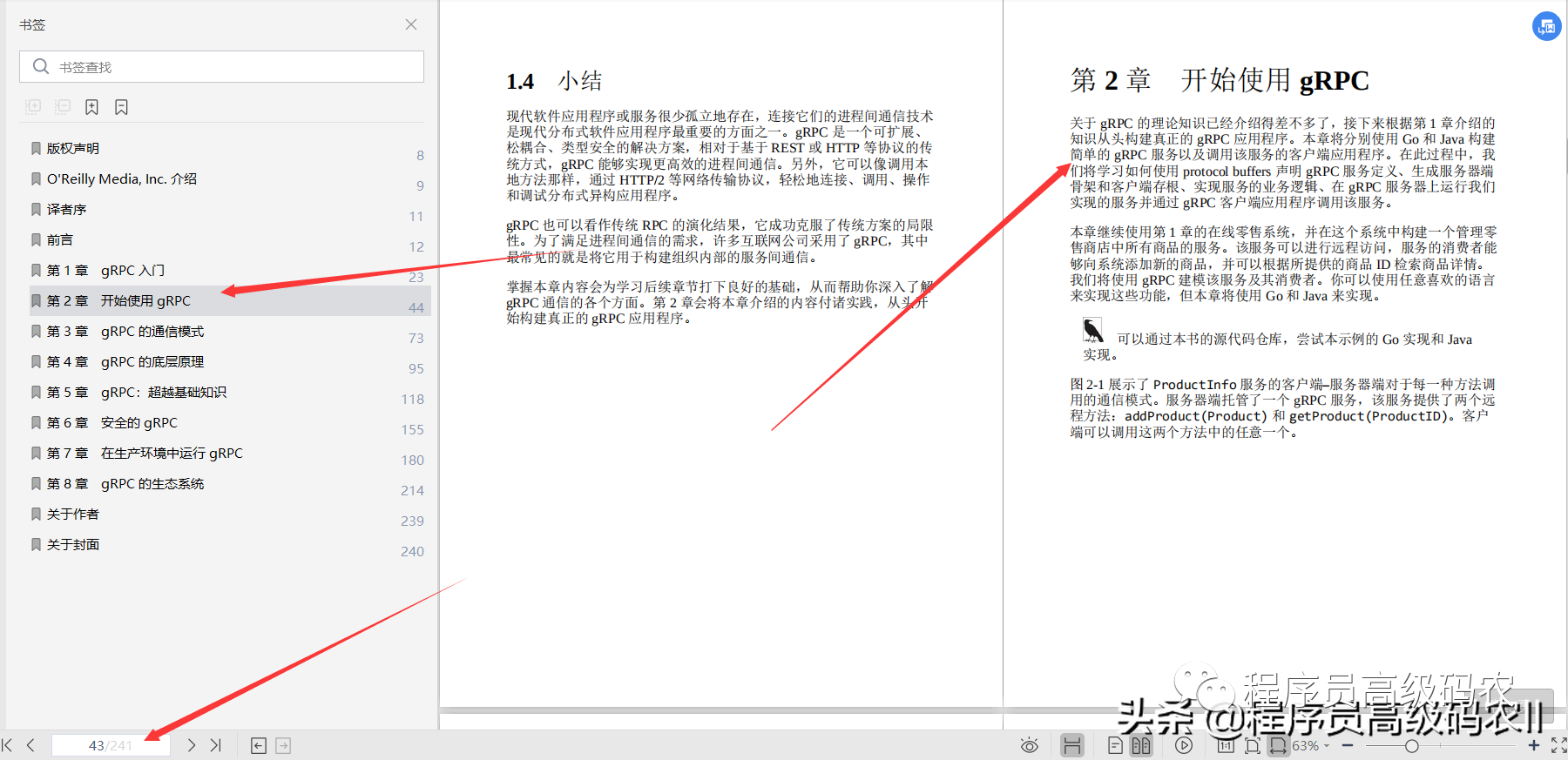Screen dimensions: 1568x760
Task: Click the bookmark search field
Action: 221,67
